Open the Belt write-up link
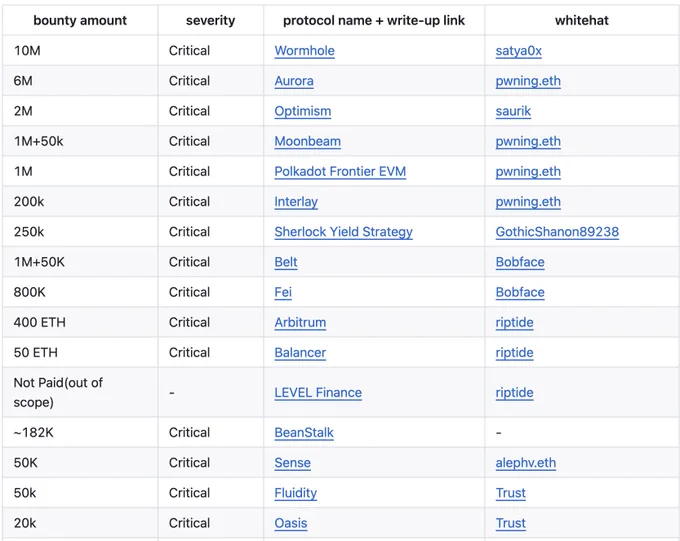Screen dimensions: 680x541 click(286, 262)
